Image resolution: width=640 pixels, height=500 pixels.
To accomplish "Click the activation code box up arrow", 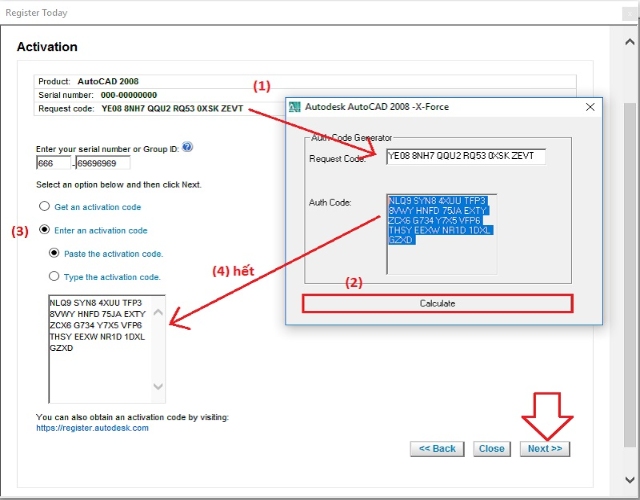I will pyautogui.click(x=158, y=313).
